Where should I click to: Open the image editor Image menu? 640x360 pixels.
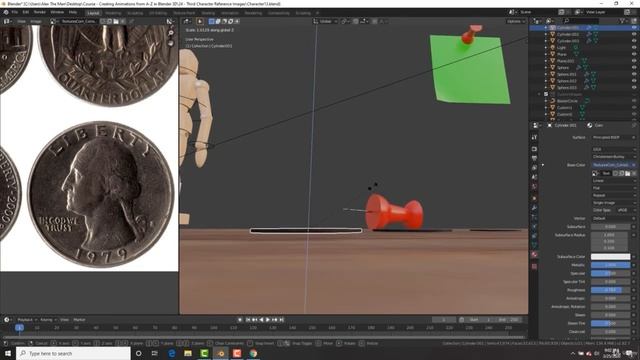pyautogui.click(x=36, y=21)
